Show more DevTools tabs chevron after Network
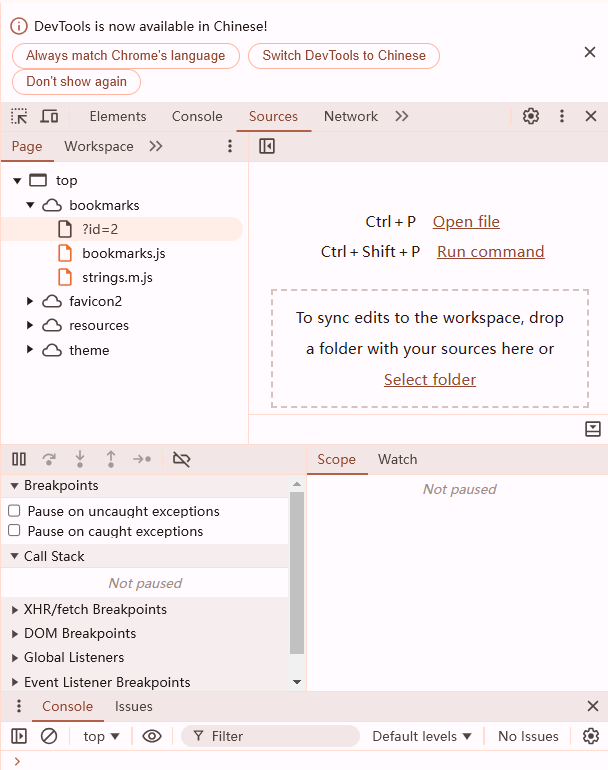Image resolution: width=608 pixels, height=770 pixels. pos(402,116)
